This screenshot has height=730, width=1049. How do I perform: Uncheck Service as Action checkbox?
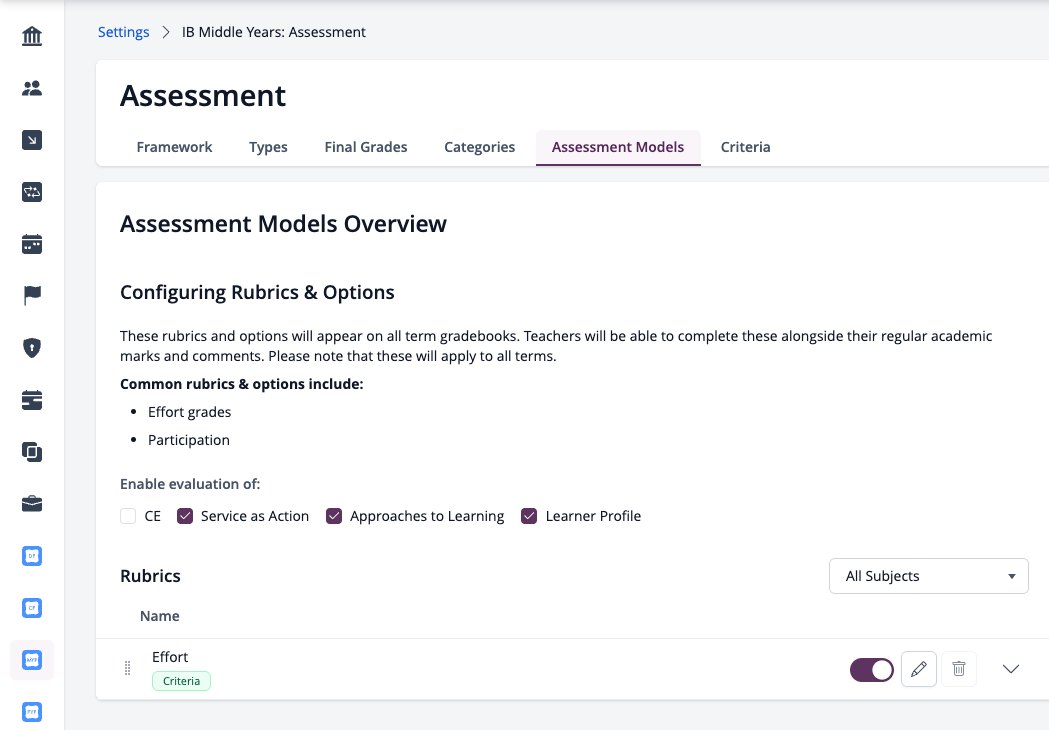click(x=185, y=516)
